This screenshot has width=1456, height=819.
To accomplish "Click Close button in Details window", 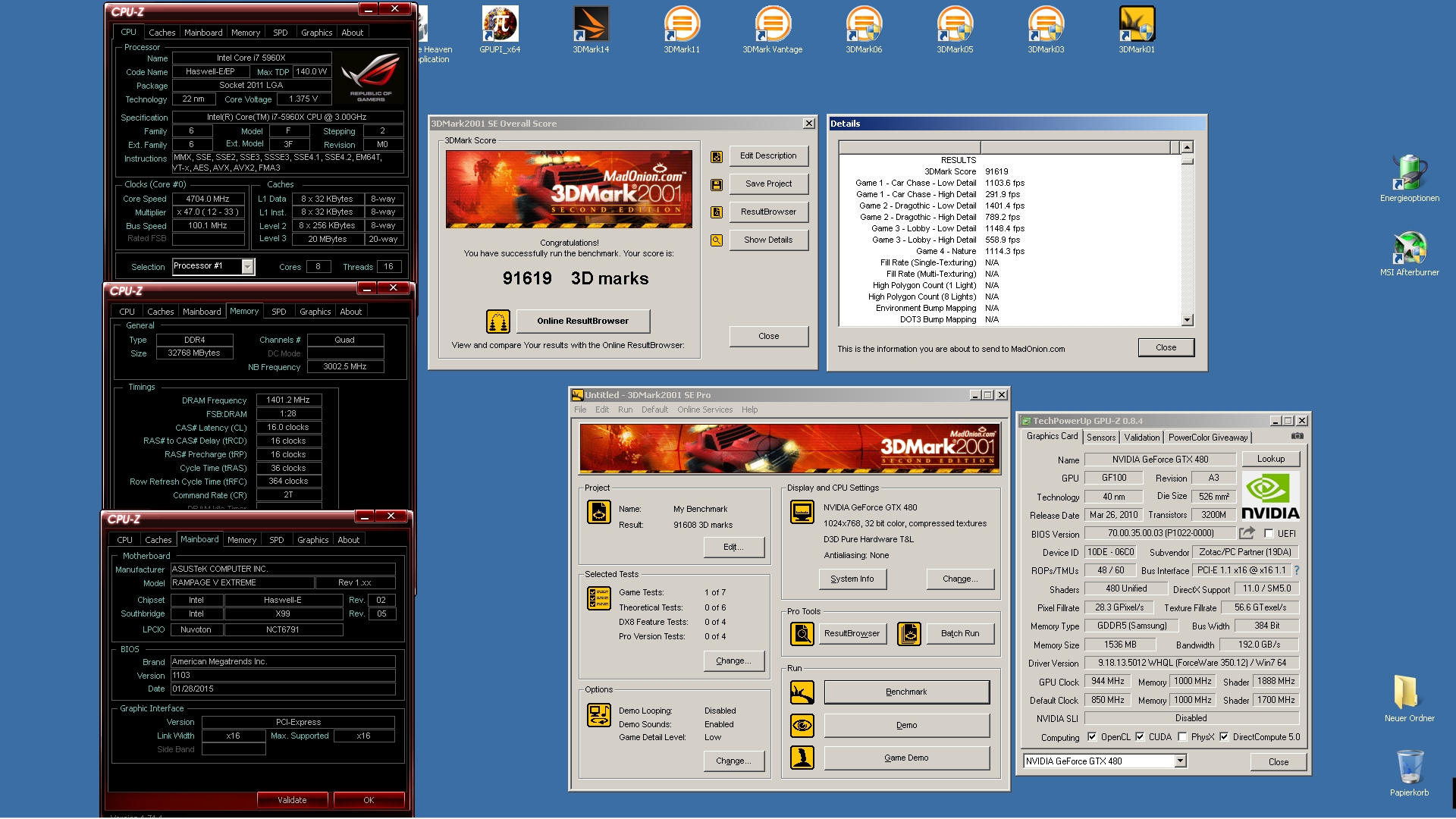I will click(x=1166, y=348).
